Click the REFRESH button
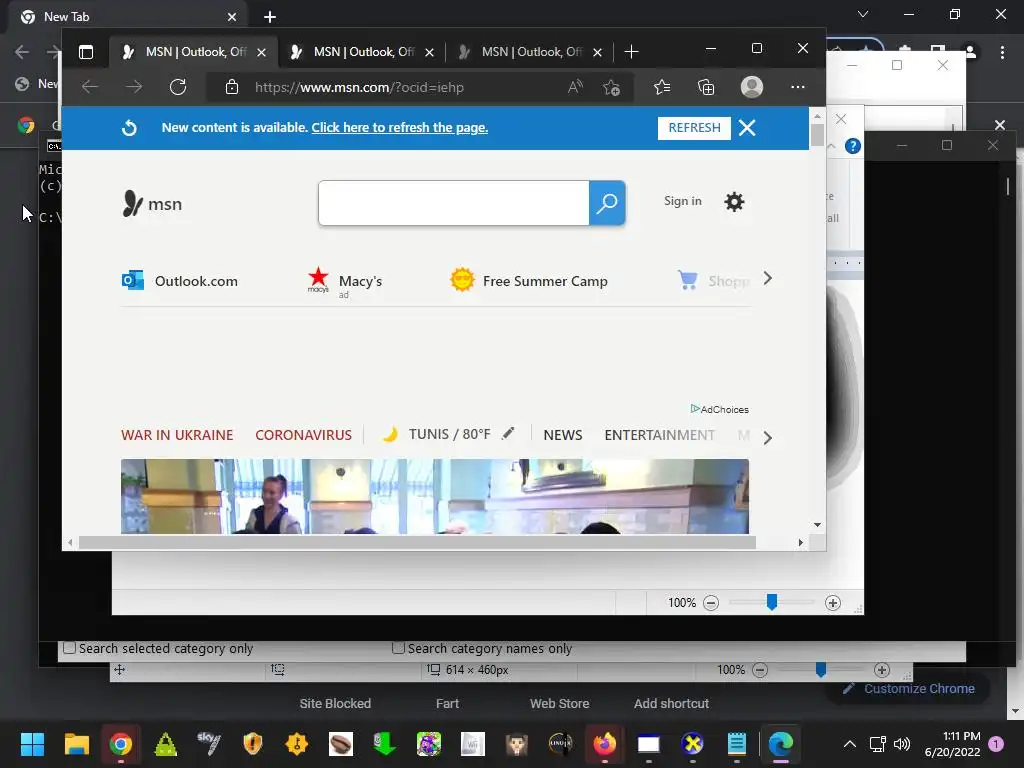 point(694,128)
